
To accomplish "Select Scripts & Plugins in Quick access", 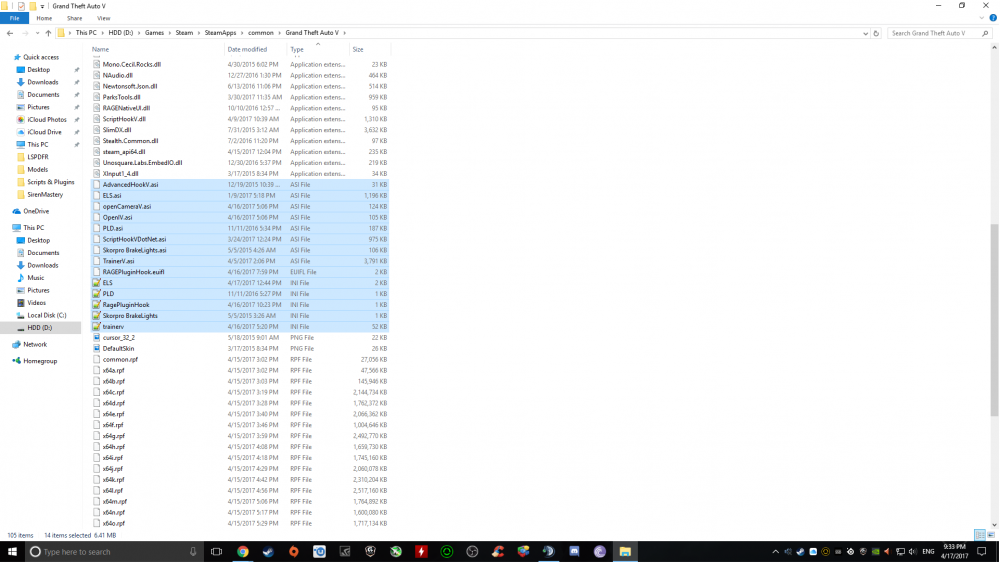I will pos(50,182).
